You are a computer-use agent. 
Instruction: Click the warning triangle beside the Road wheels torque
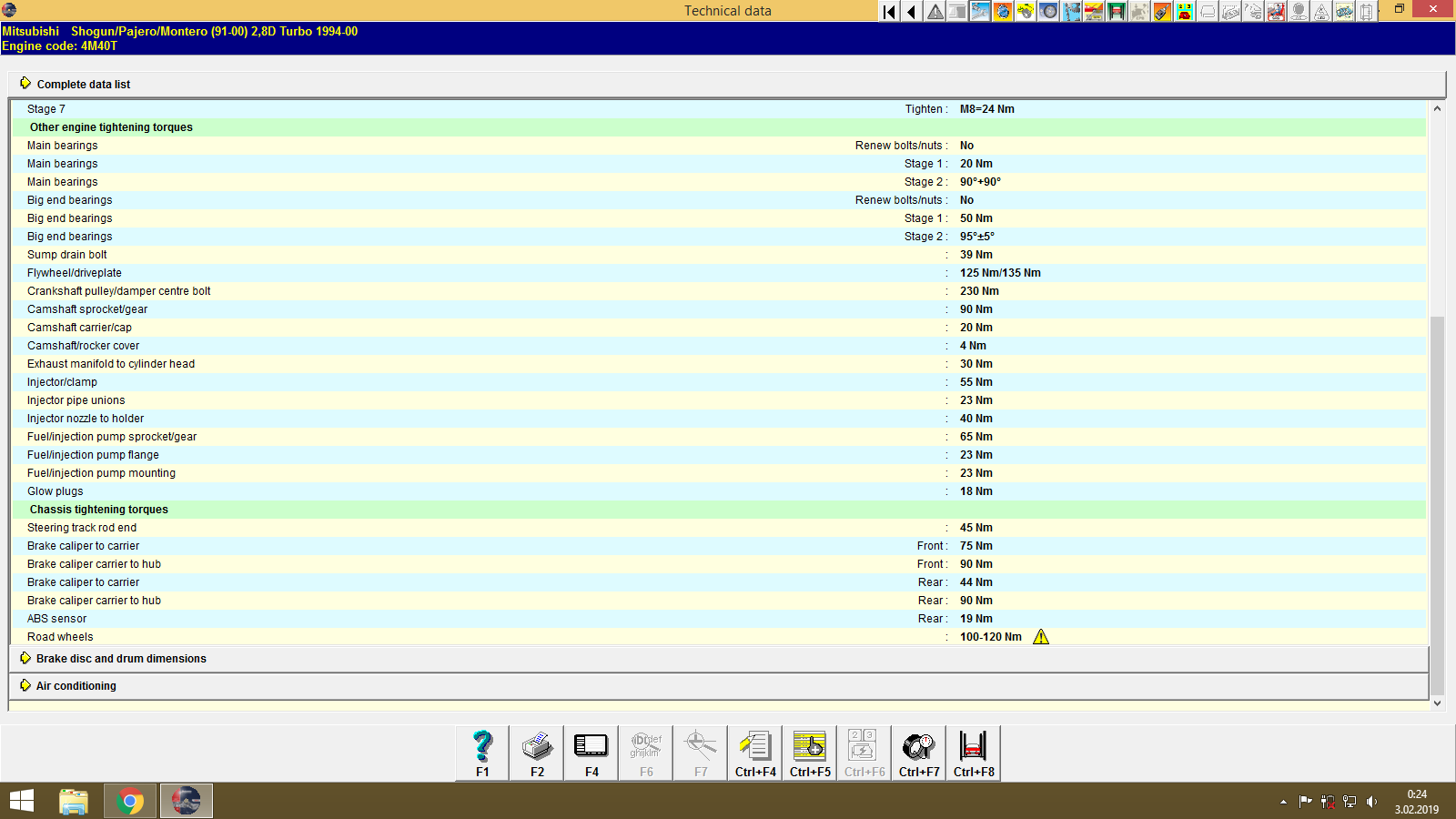(x=1042, y=637)
